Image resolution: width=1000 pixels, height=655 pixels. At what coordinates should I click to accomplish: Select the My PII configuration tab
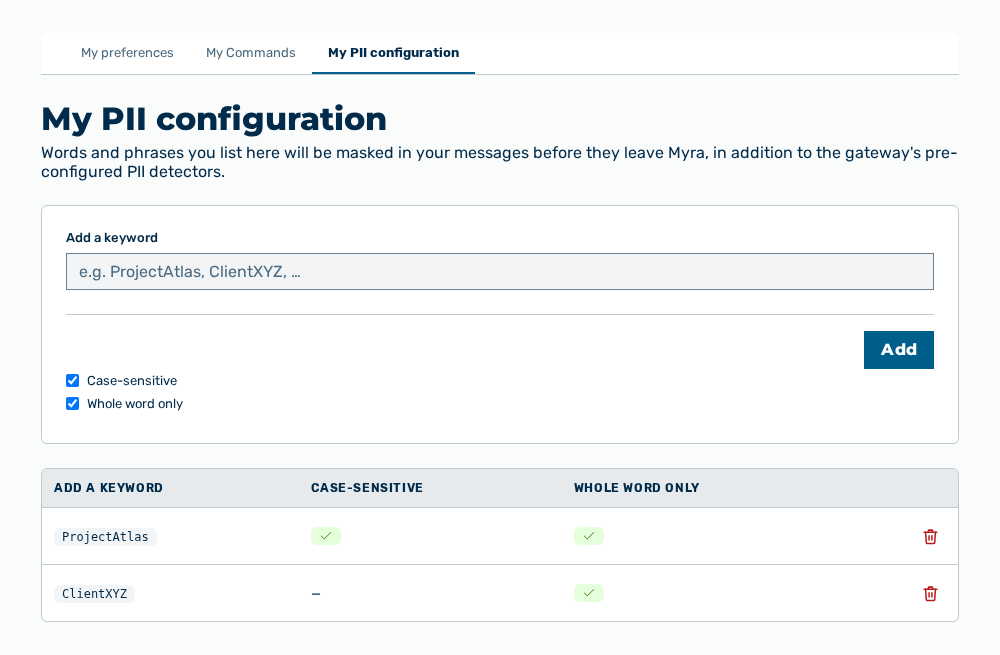tap(393, 53)
